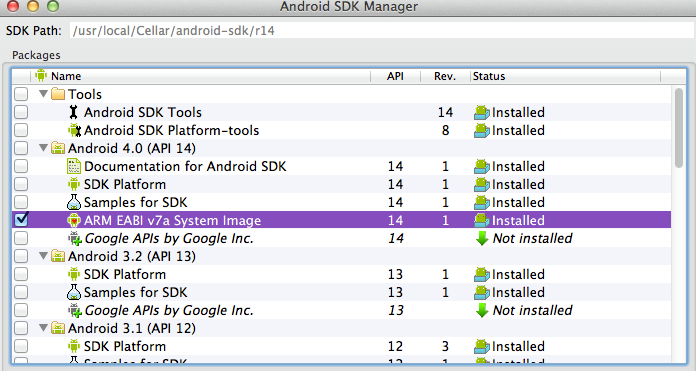Viewport: 696px width, 371px height.
Task: Tick the Android SDK Tools checkbox
Action: 21,112
